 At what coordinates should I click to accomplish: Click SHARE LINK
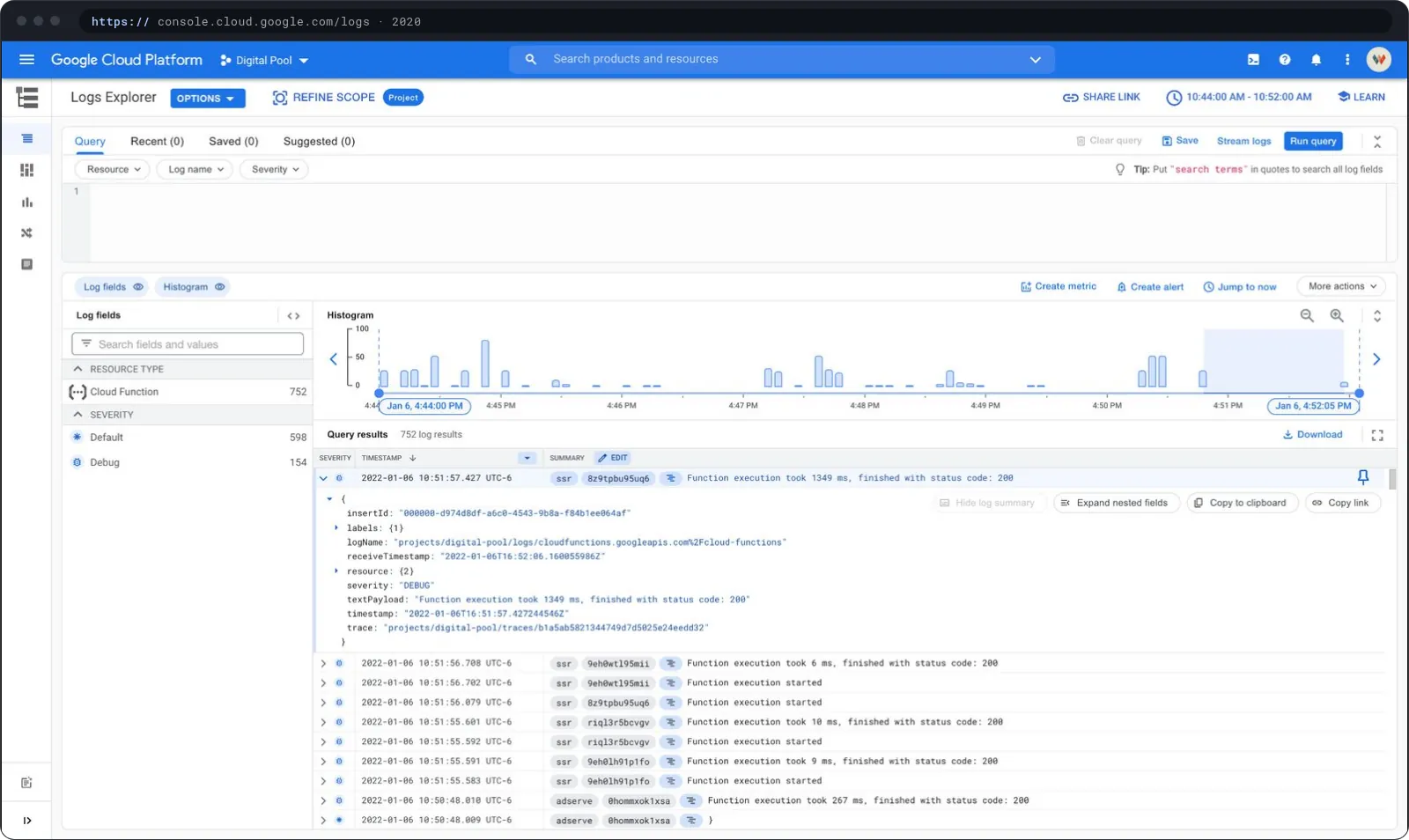click(x=1101, y=98)
